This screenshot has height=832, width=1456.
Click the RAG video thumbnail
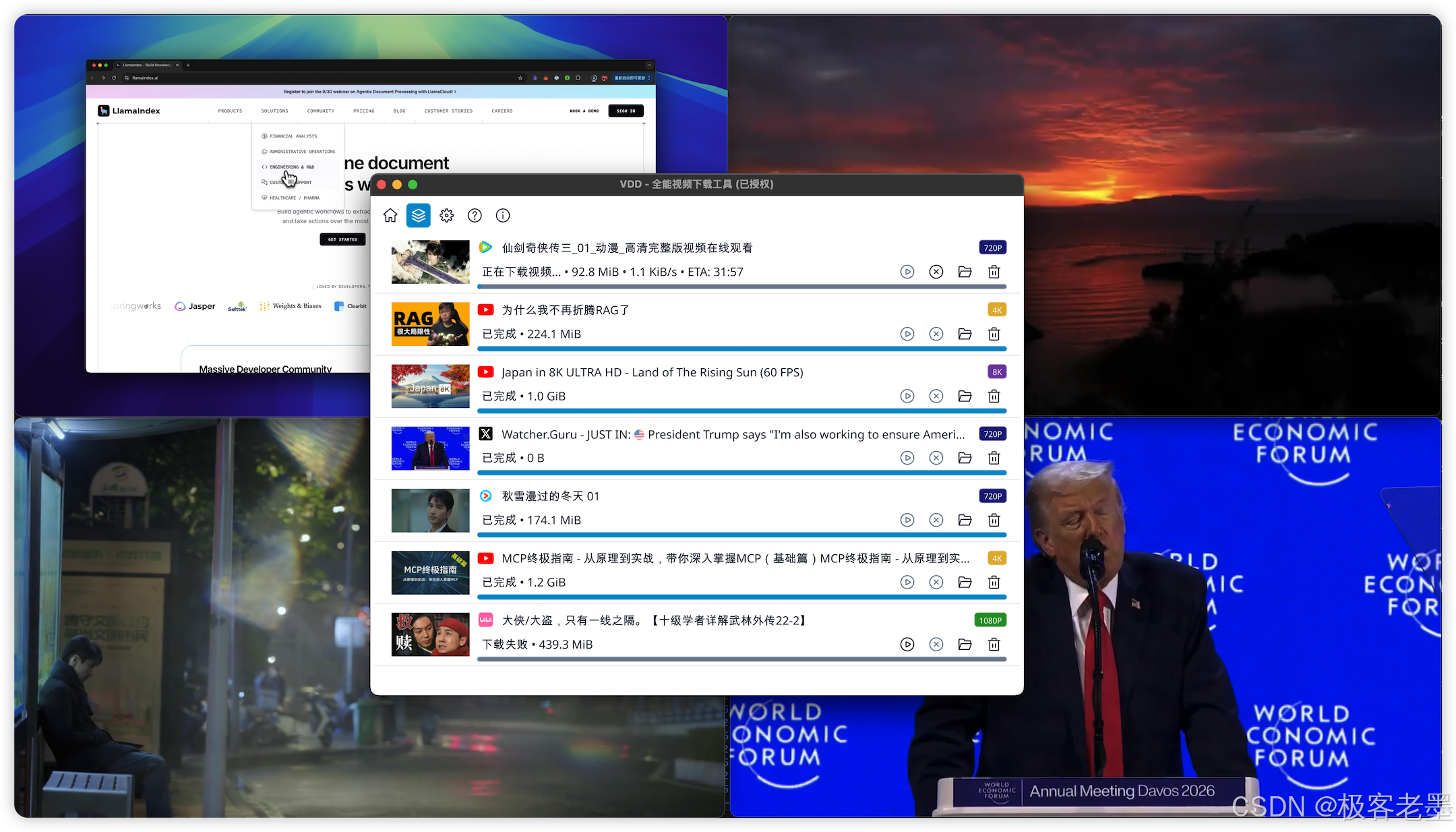(x=431, y=324)
